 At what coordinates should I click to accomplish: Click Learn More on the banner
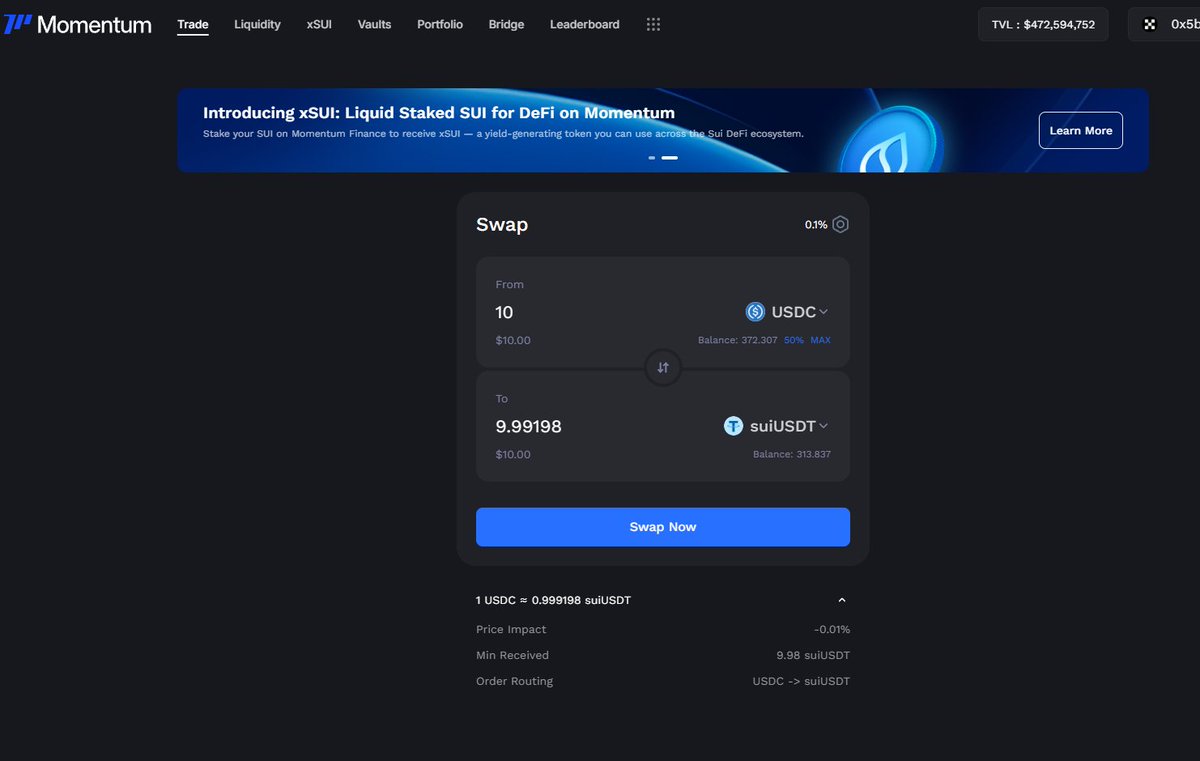point(1081,131)
